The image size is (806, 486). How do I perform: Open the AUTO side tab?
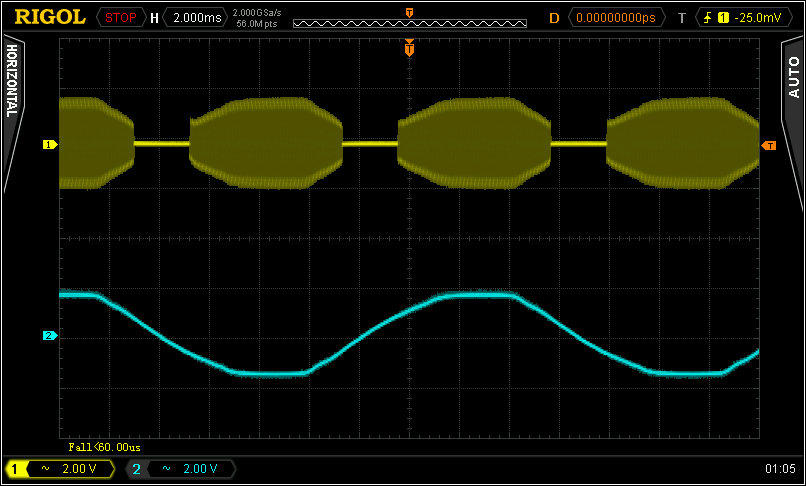point(793,75)
